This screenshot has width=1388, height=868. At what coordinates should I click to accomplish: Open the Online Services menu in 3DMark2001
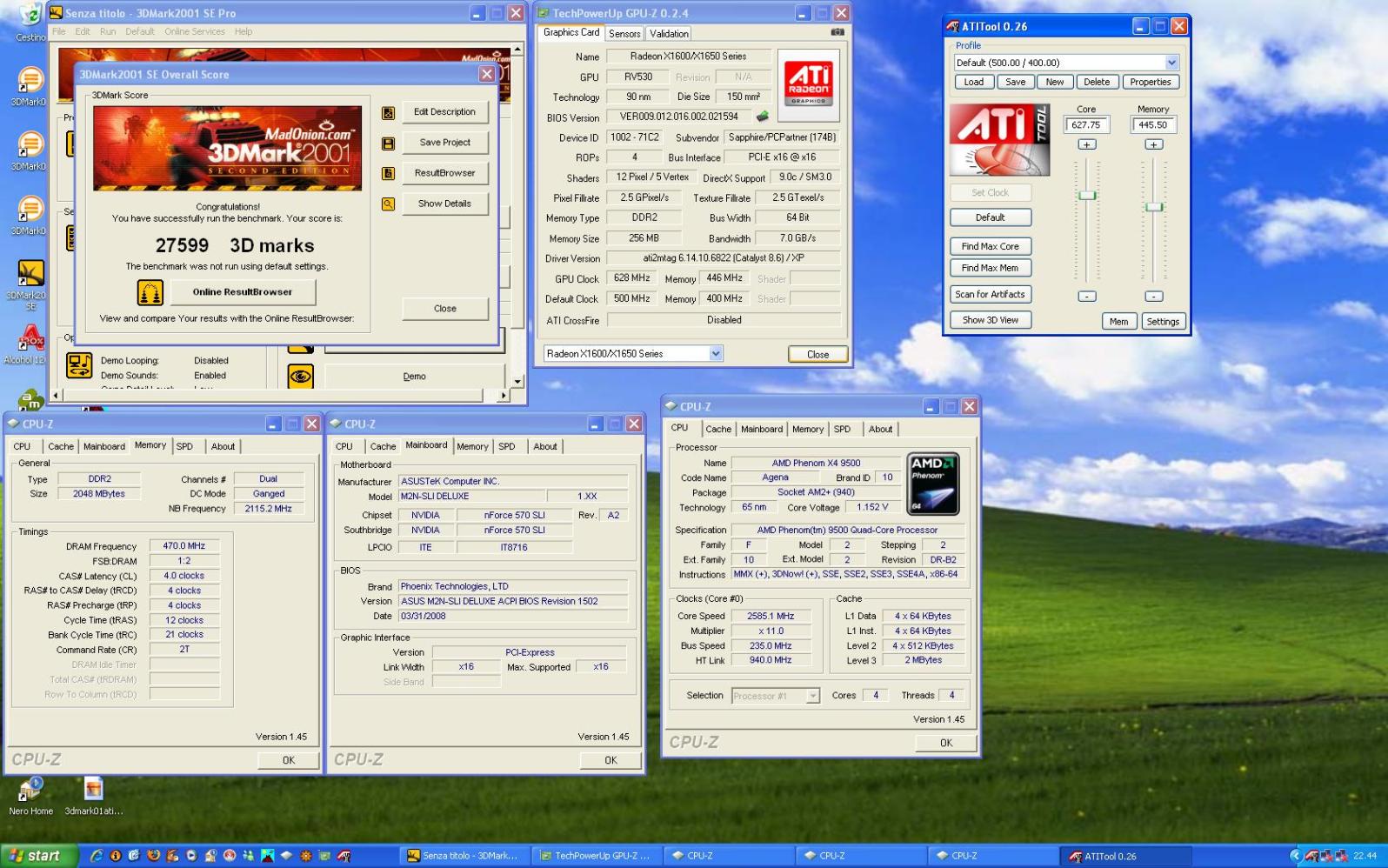coord(195,31)
